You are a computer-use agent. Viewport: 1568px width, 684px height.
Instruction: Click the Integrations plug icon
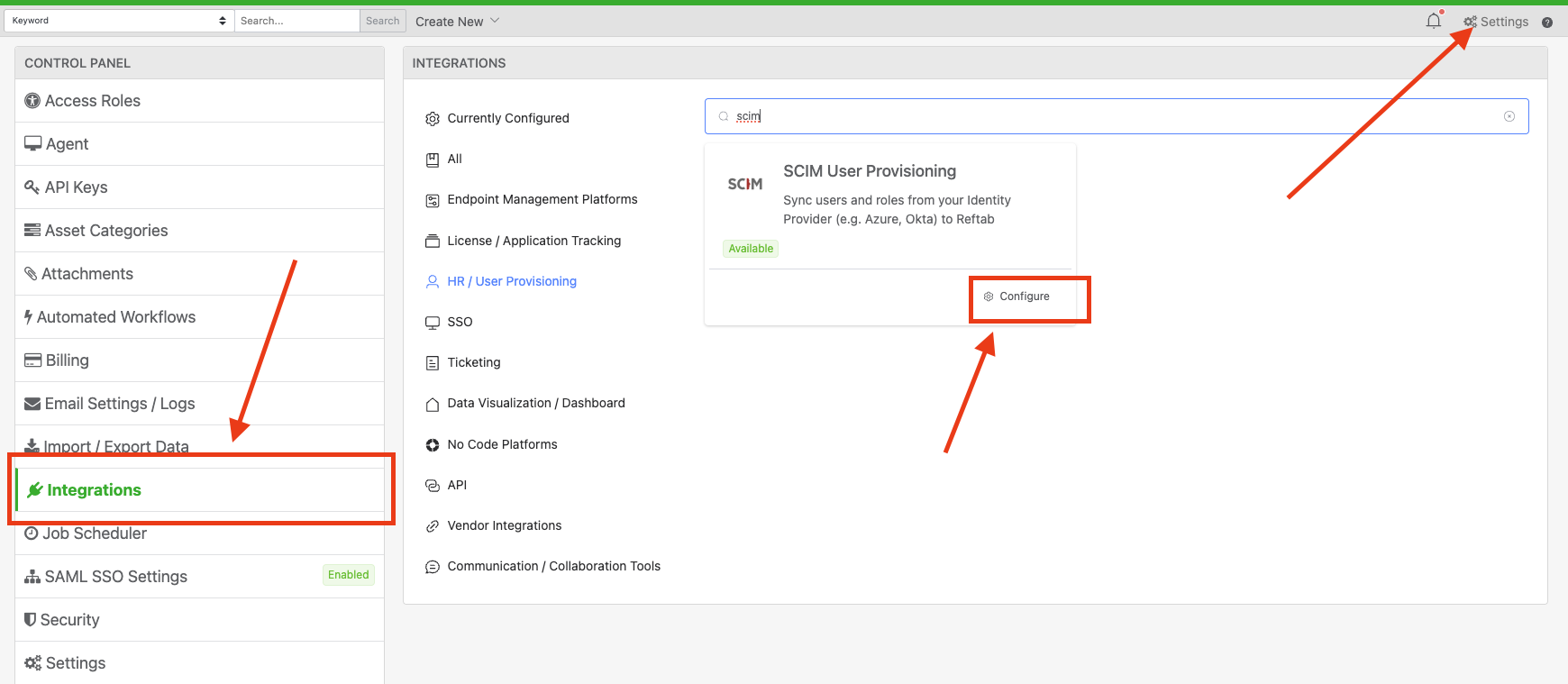click(35, 490)
